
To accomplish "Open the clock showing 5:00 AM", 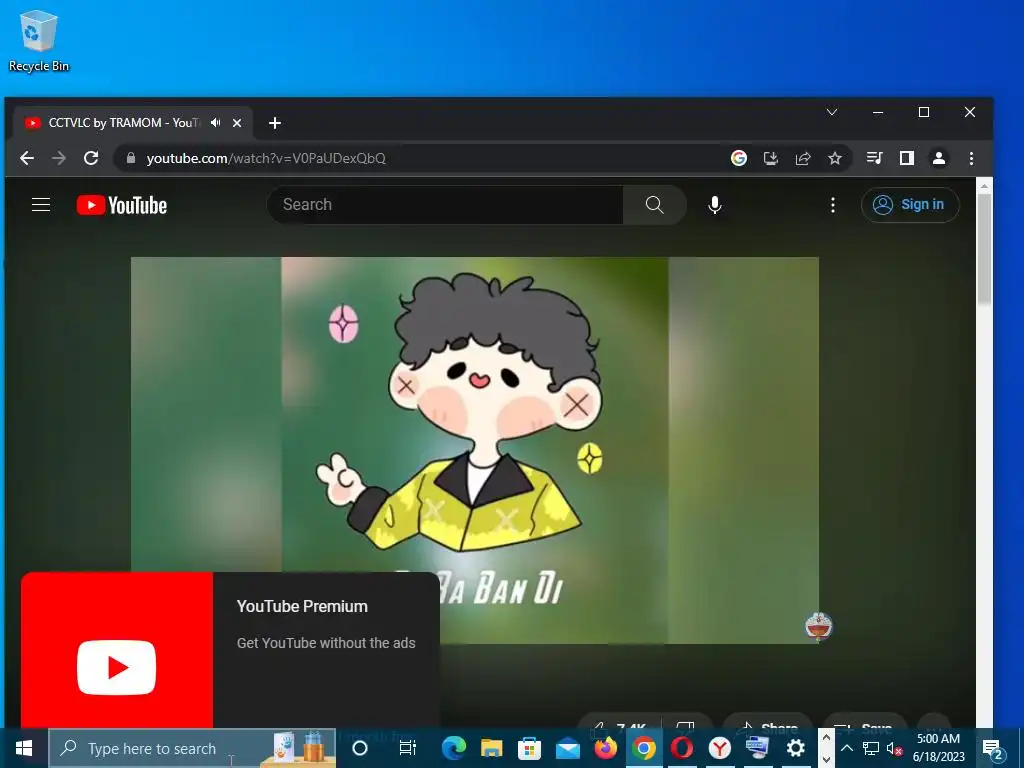I will click(x=938, y=748).
